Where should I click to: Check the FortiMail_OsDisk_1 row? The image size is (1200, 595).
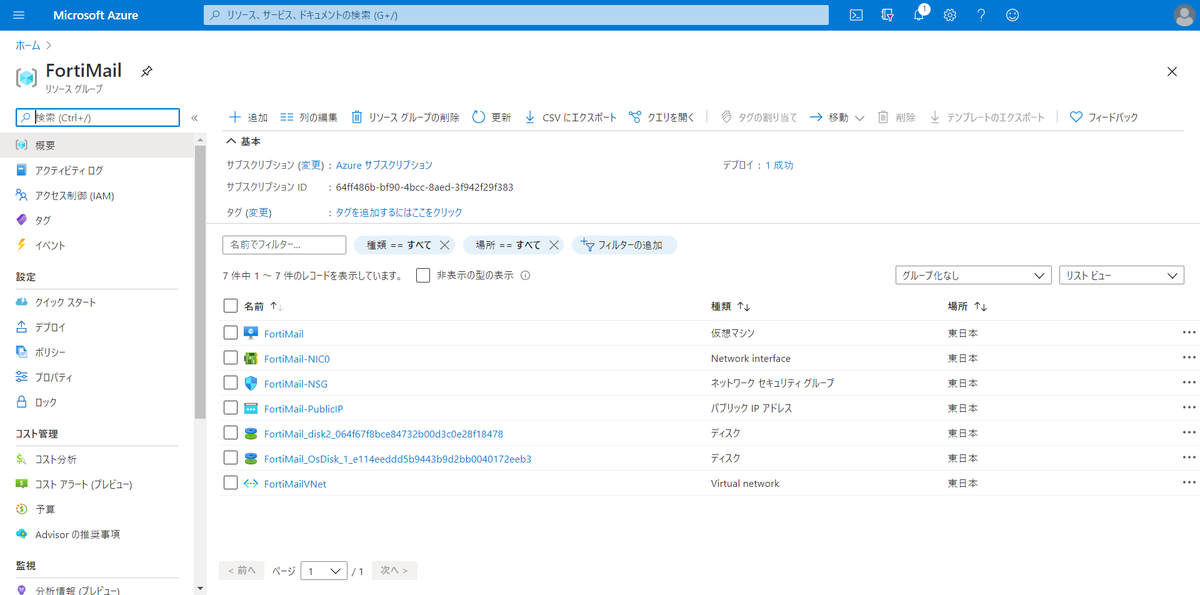pyautogui.click(x=231, y=458)
